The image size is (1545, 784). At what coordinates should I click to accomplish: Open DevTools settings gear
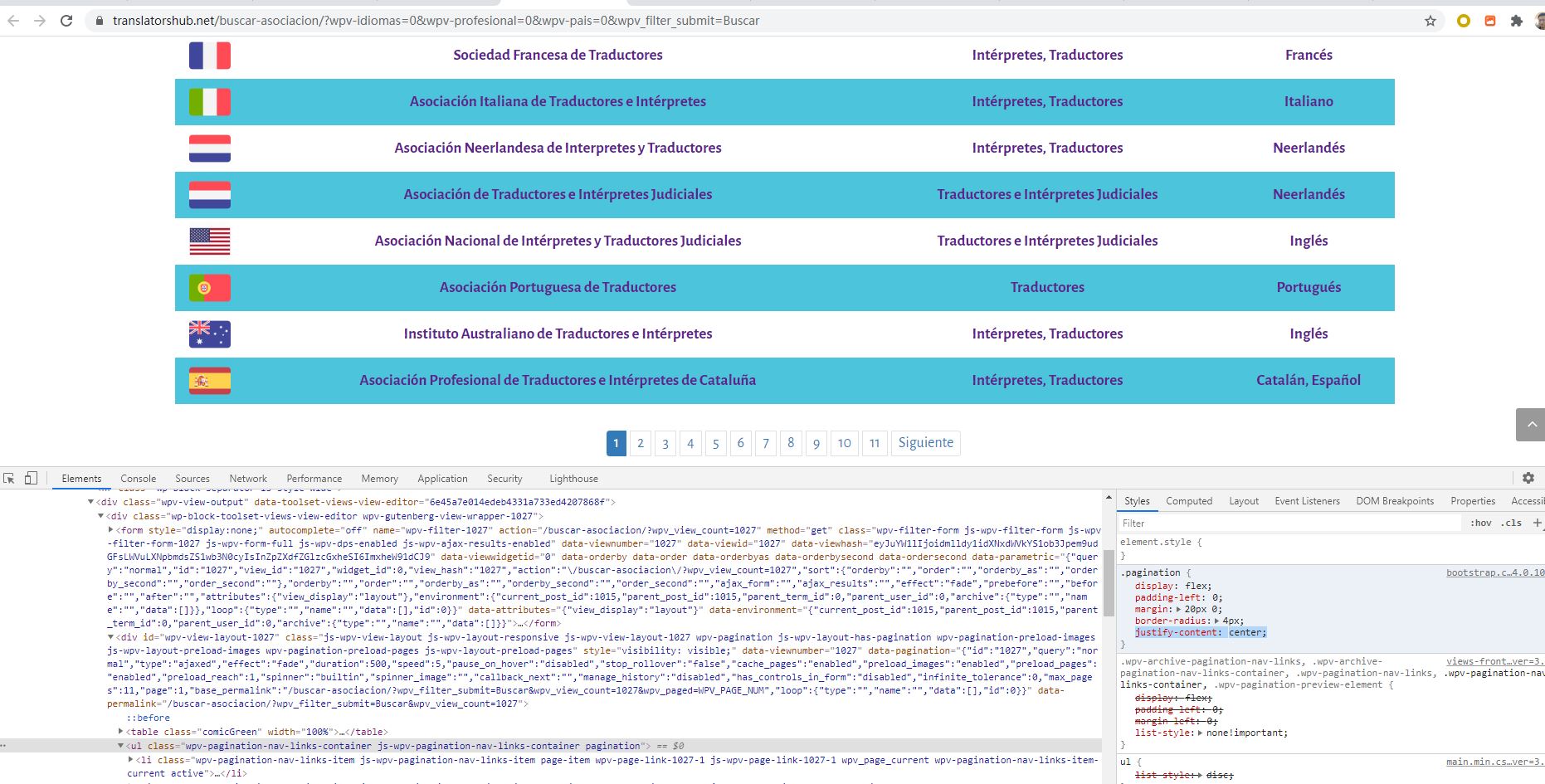tap(1528, 478)
